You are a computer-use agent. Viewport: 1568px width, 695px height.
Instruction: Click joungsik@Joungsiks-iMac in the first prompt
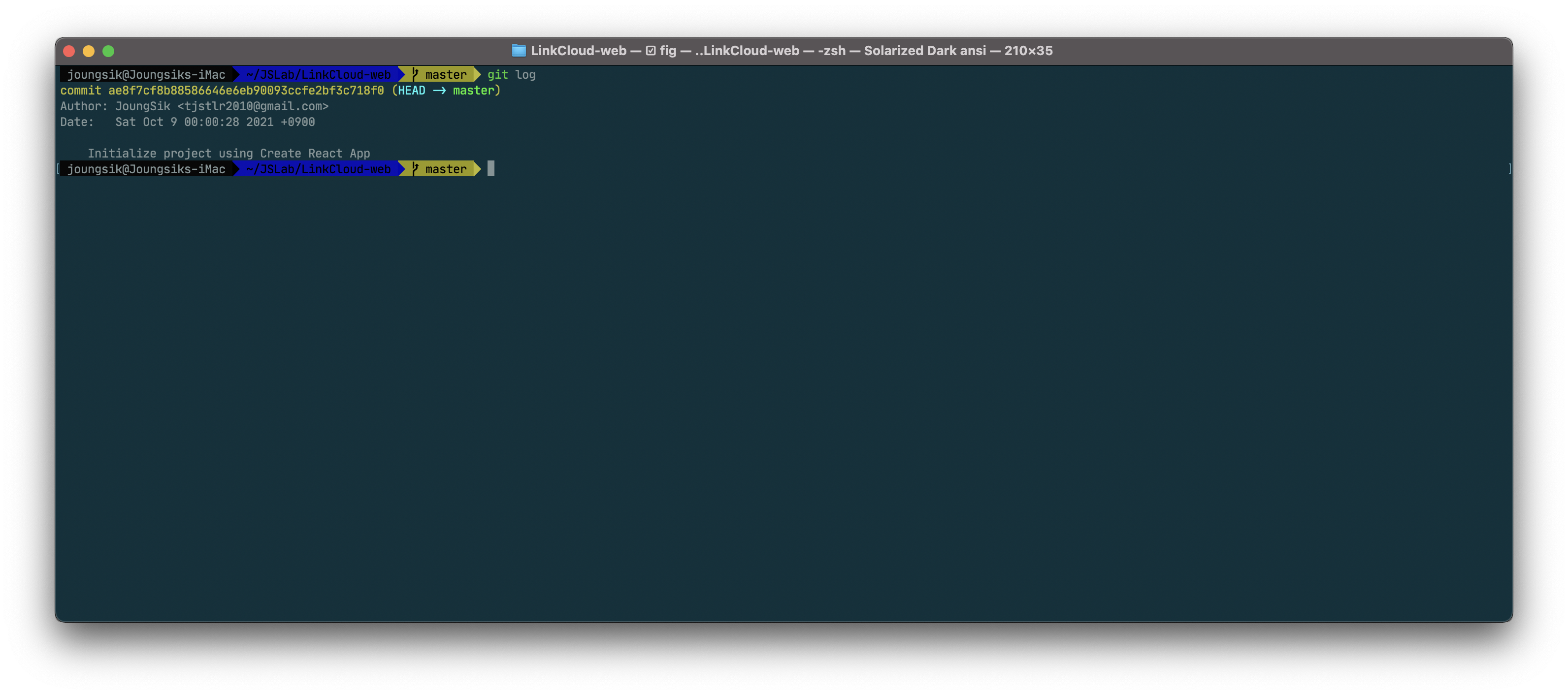(x=146, y=74)
